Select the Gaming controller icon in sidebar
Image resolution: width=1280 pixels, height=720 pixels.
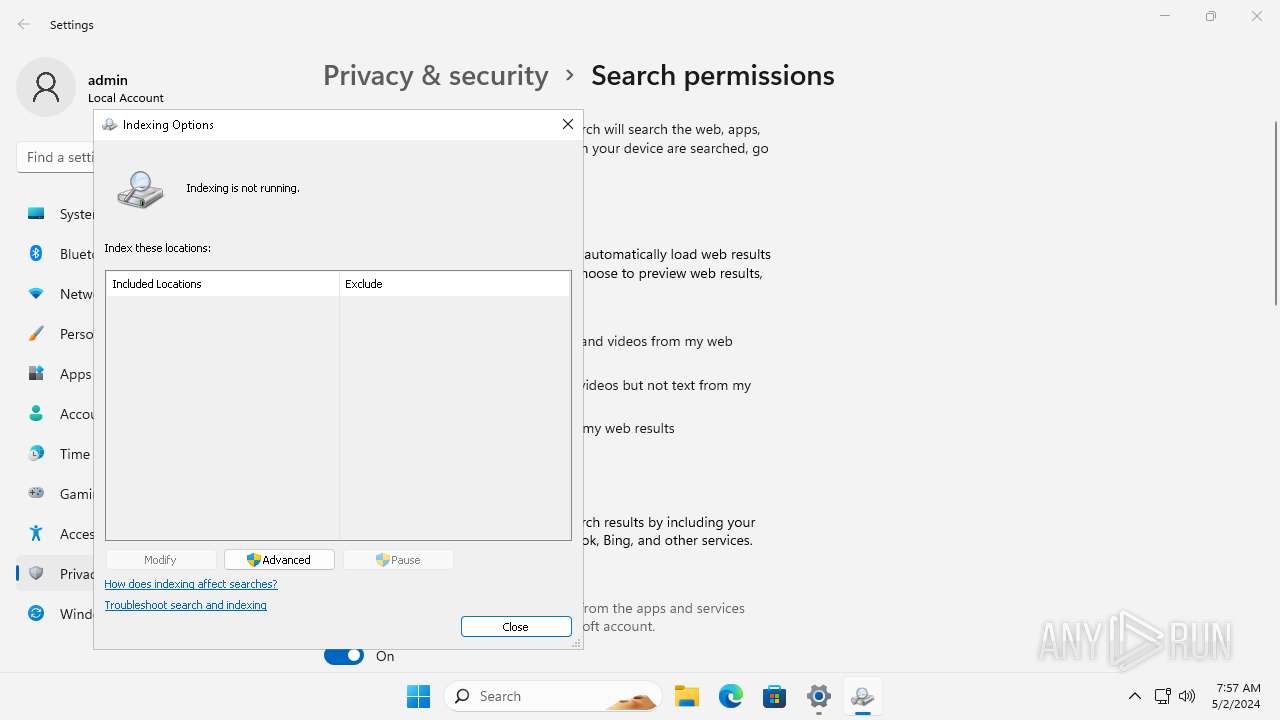point(36,494)
